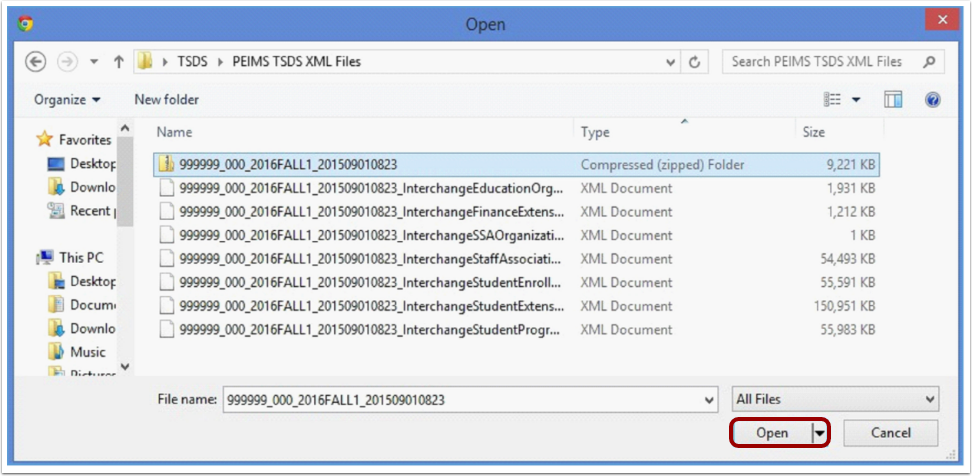Expand the address bar history dropdown

pos(670,62)
